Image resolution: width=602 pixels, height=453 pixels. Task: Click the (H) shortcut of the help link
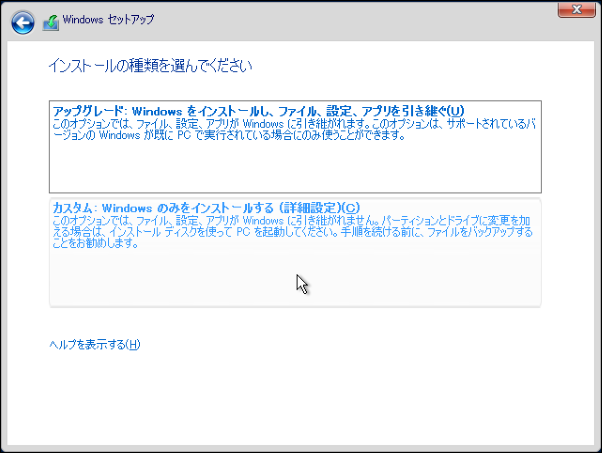(x=134, y=345)
